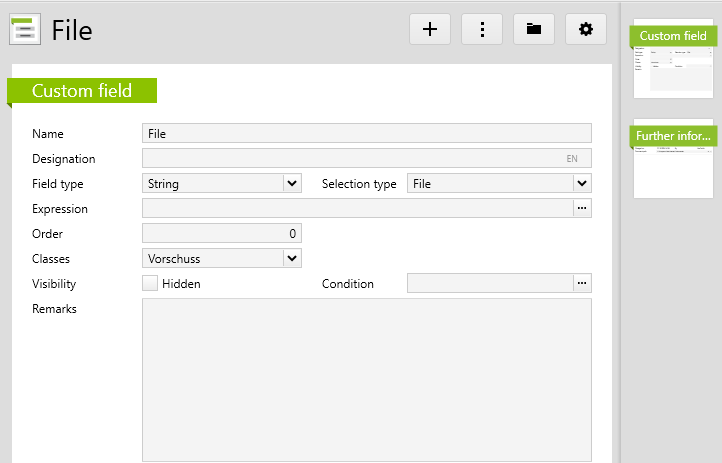Click into the Name input field

[366, 133]
